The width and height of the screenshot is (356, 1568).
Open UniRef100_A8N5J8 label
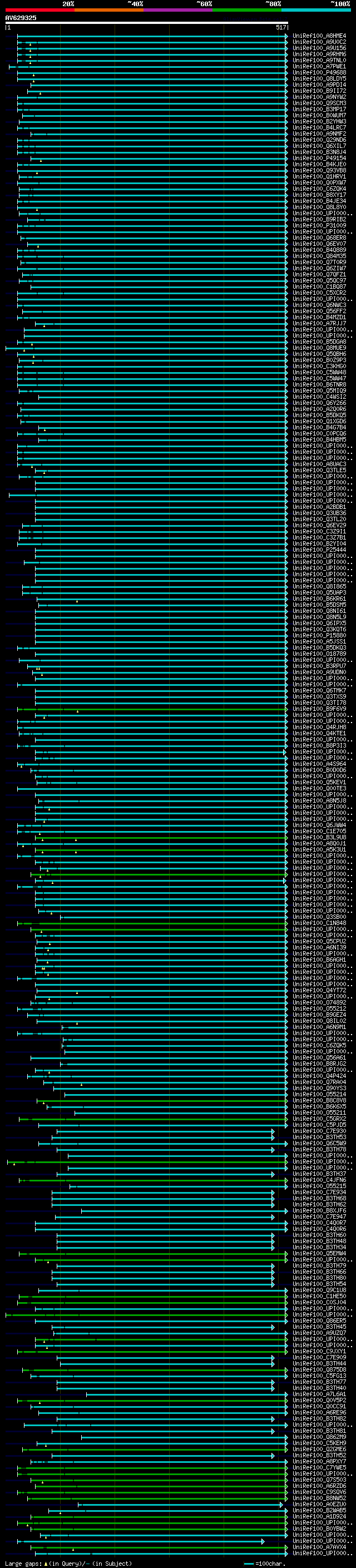(319, 801)
